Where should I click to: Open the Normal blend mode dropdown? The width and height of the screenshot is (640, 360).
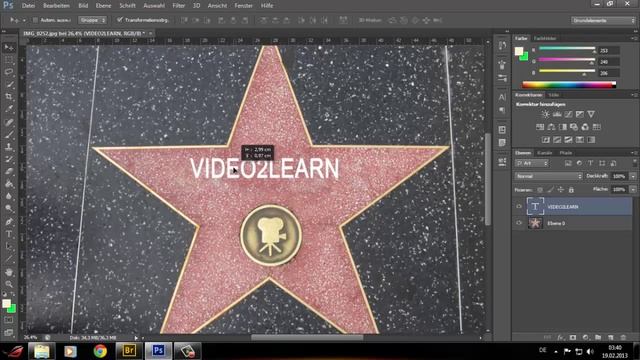point(549,176)
